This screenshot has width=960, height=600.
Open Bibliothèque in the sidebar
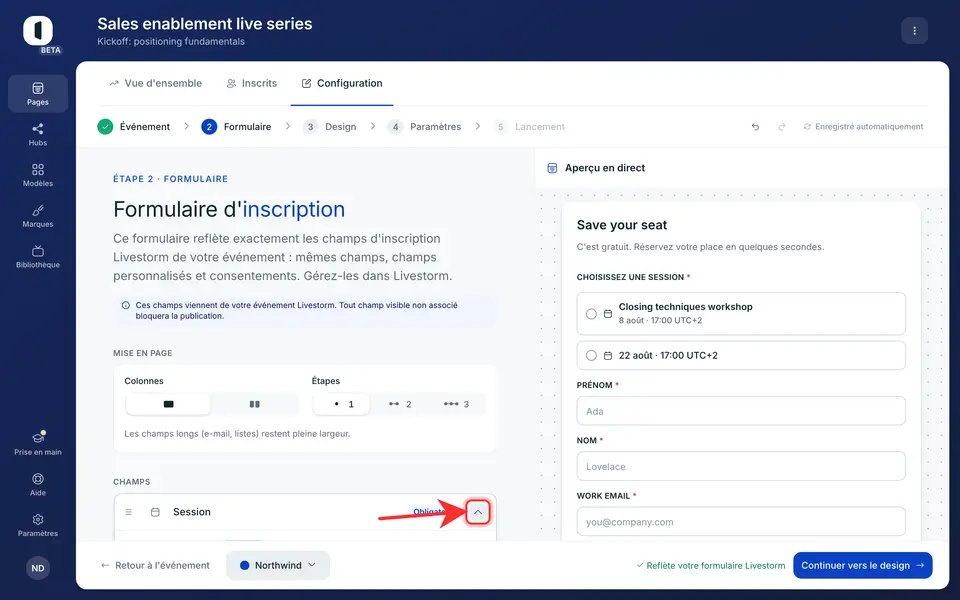38,257
